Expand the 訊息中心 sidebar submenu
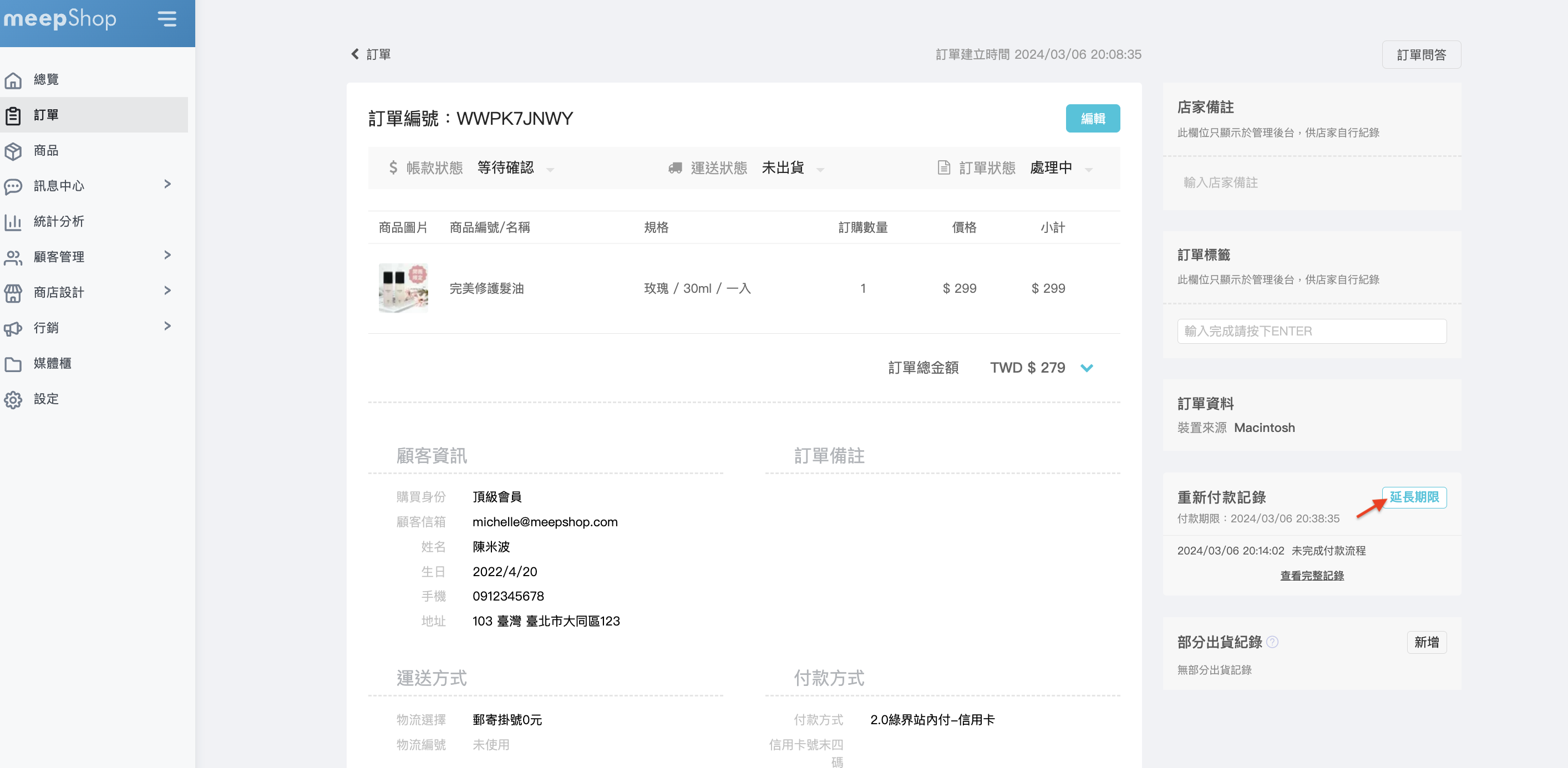Image resolution: width=1568 pixels, height=768 pixels. click(x=168, y=185)
